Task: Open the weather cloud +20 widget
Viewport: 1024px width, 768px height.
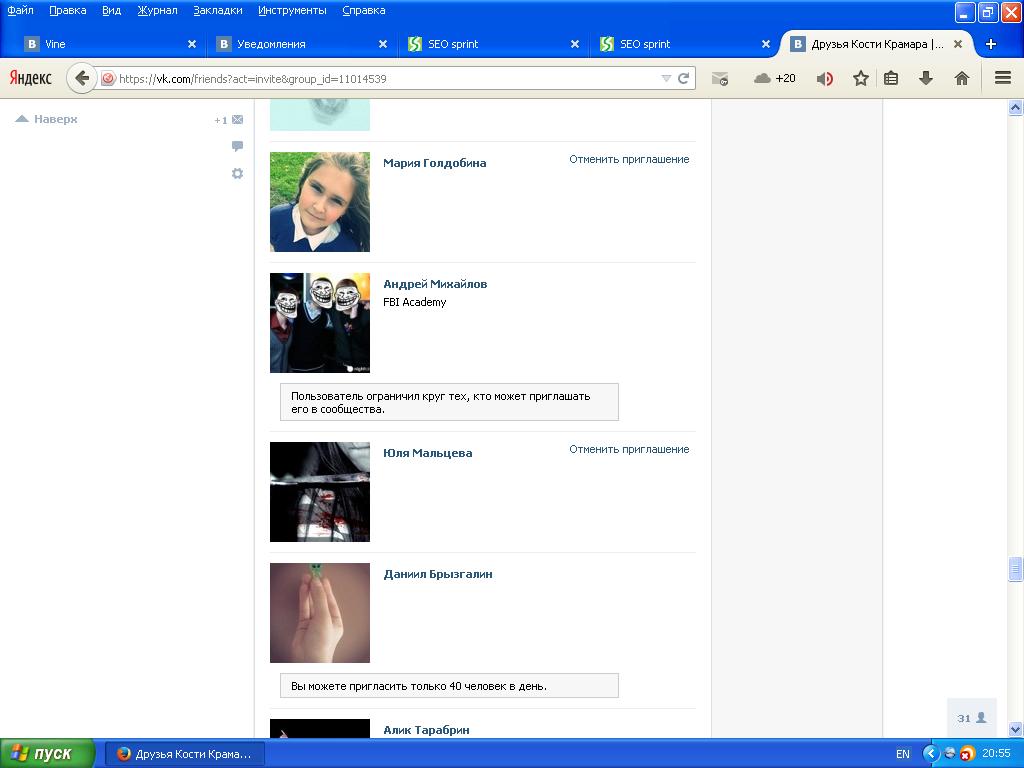Action: [x=775, y=78]
